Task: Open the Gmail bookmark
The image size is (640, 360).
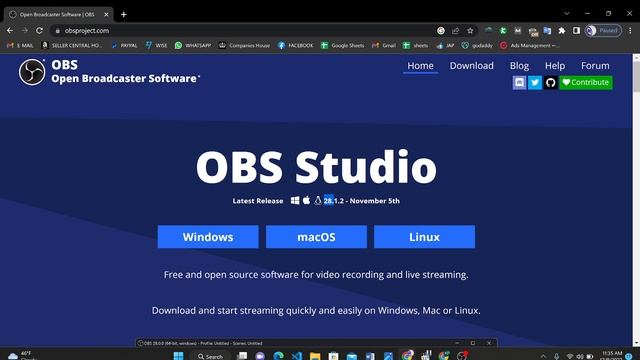Action: (x=384, y=45)
